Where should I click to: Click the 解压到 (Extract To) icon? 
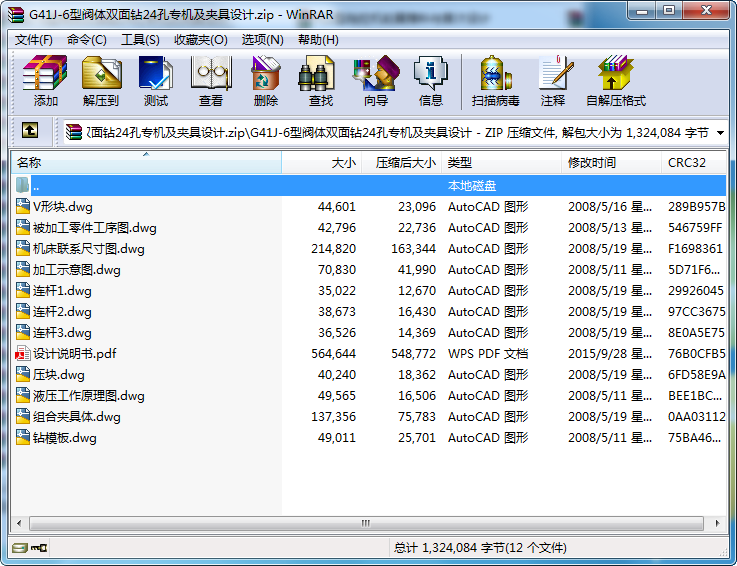click(x=100, y=80)
